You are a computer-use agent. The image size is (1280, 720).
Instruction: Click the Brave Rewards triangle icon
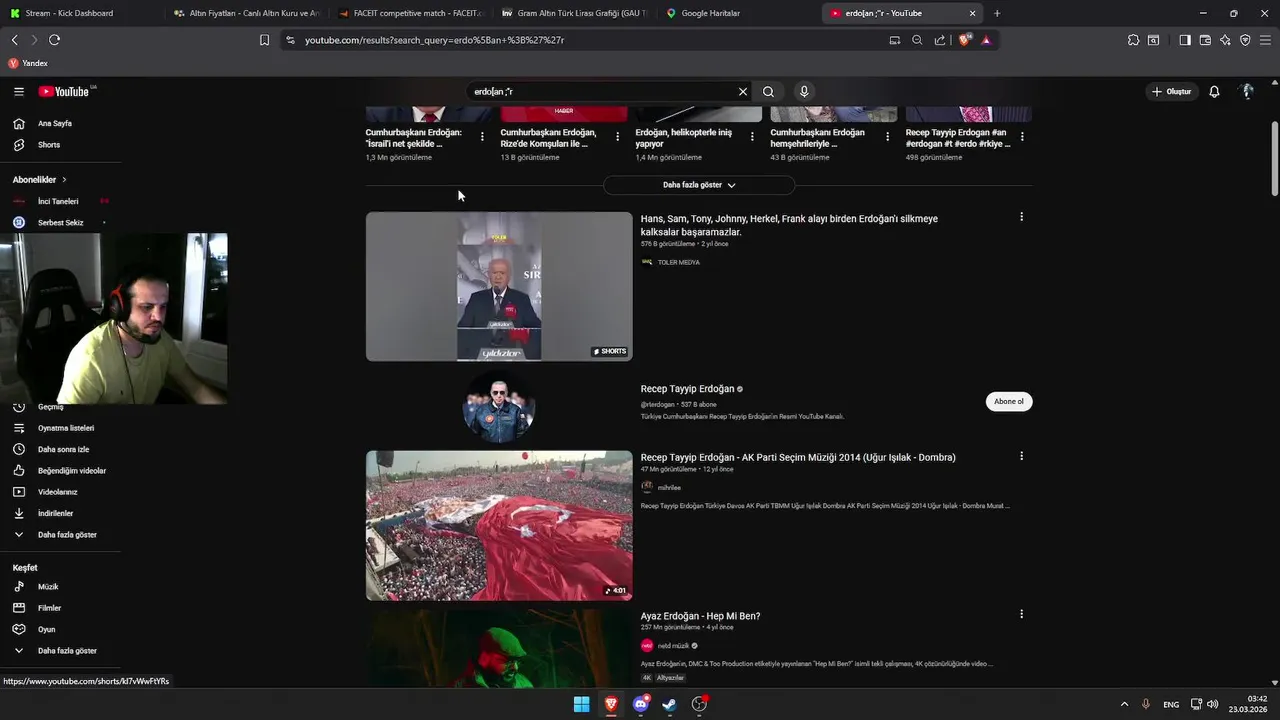pyautogui.click(x=986, y=40)
